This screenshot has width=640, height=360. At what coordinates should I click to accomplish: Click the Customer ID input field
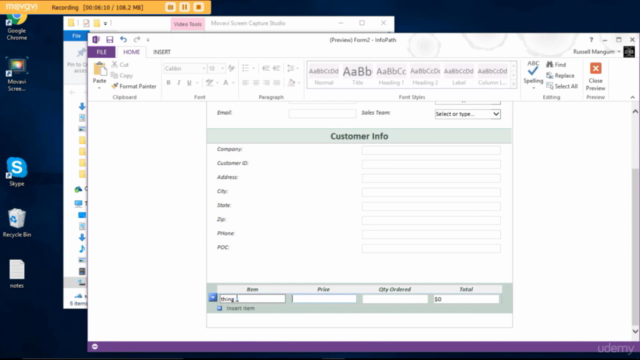[431, 164]
